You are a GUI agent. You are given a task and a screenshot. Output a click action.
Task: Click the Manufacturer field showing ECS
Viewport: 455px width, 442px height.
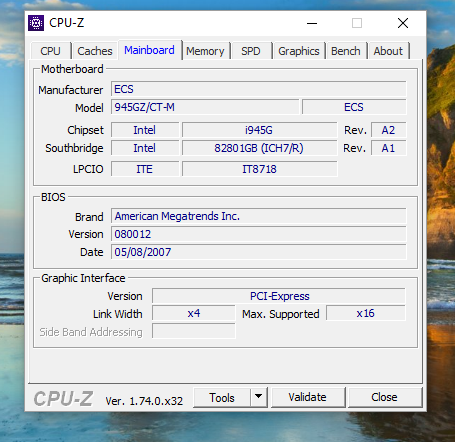(259, 89)
